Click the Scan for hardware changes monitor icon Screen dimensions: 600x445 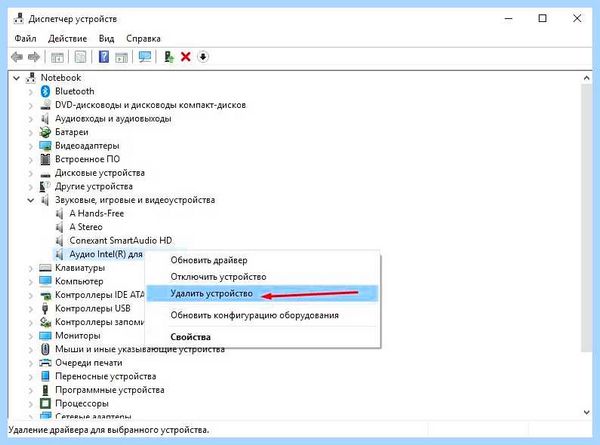[145, 57]
